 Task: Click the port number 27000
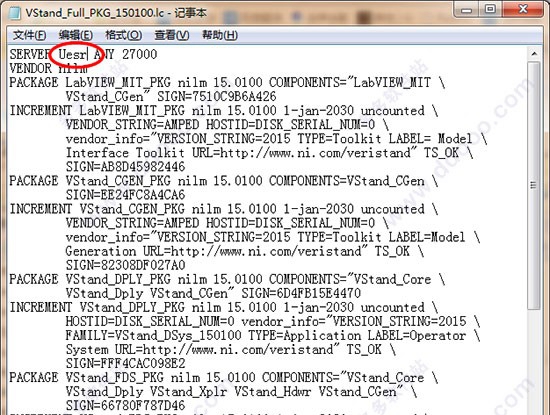(x=140, y=55)
